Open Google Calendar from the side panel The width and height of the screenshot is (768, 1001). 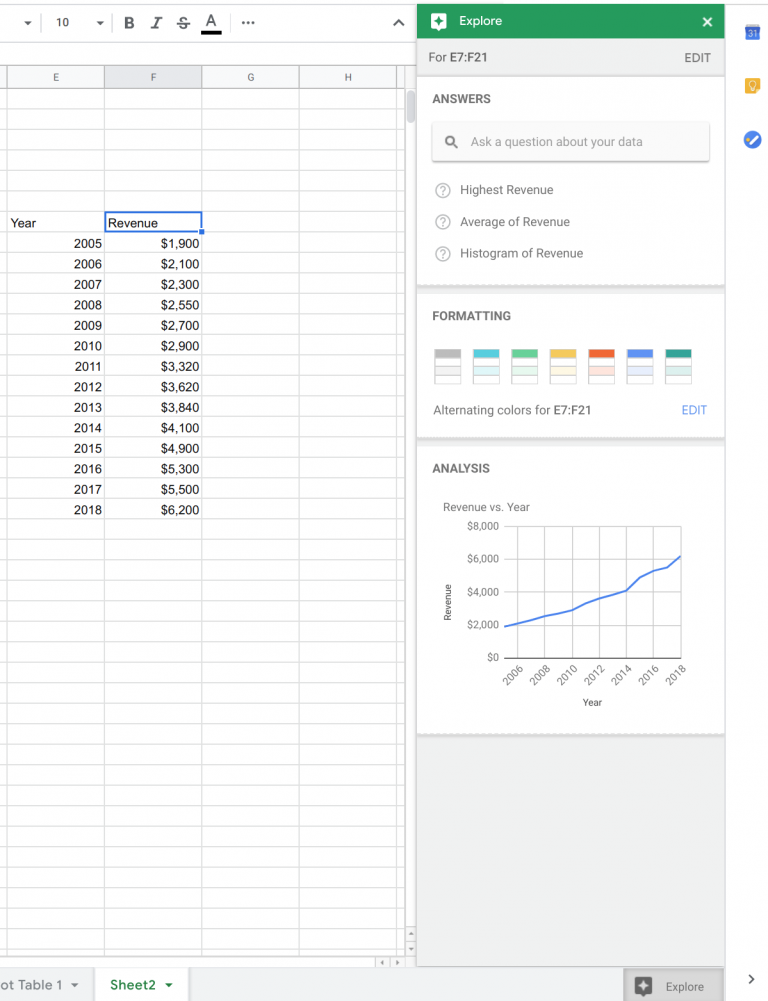[752, 32]
